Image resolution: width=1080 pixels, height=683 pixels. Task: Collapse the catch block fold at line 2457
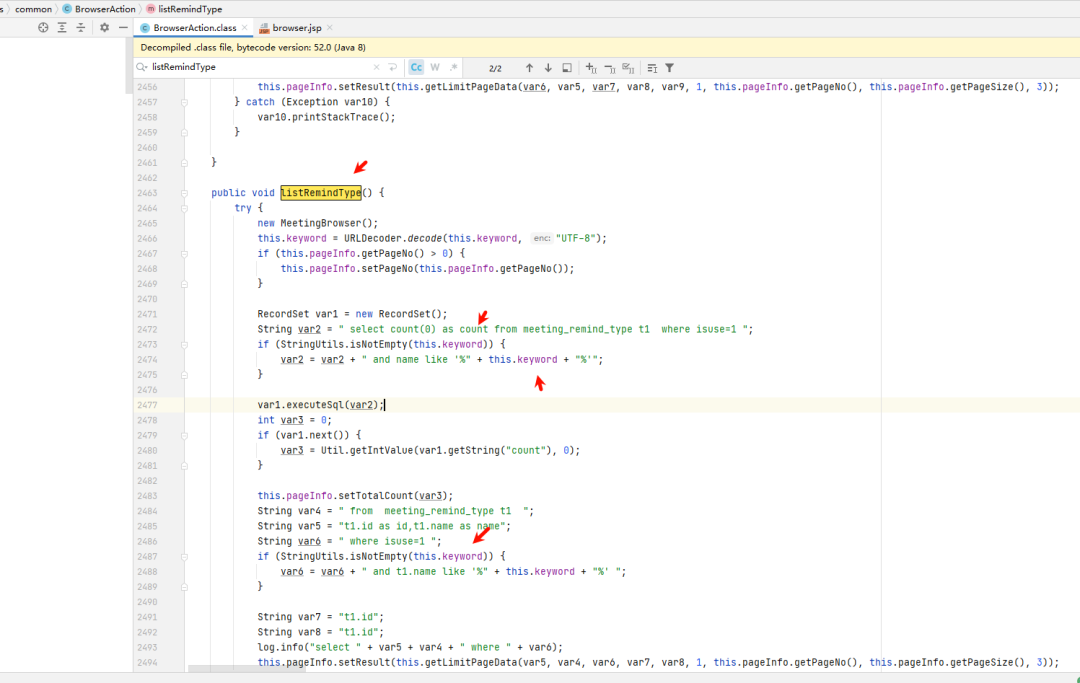pyautogui.click(x=184, y=103)
